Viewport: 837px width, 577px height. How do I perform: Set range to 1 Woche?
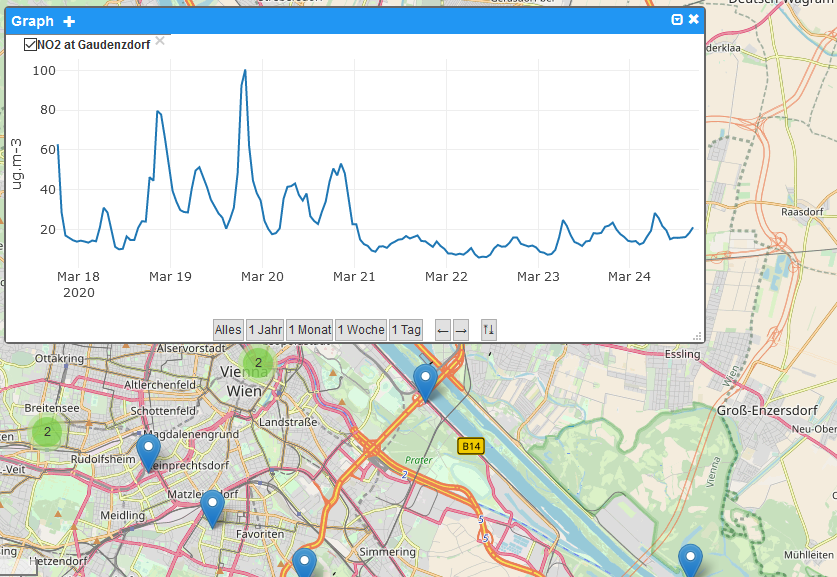[x=361, y=330]
